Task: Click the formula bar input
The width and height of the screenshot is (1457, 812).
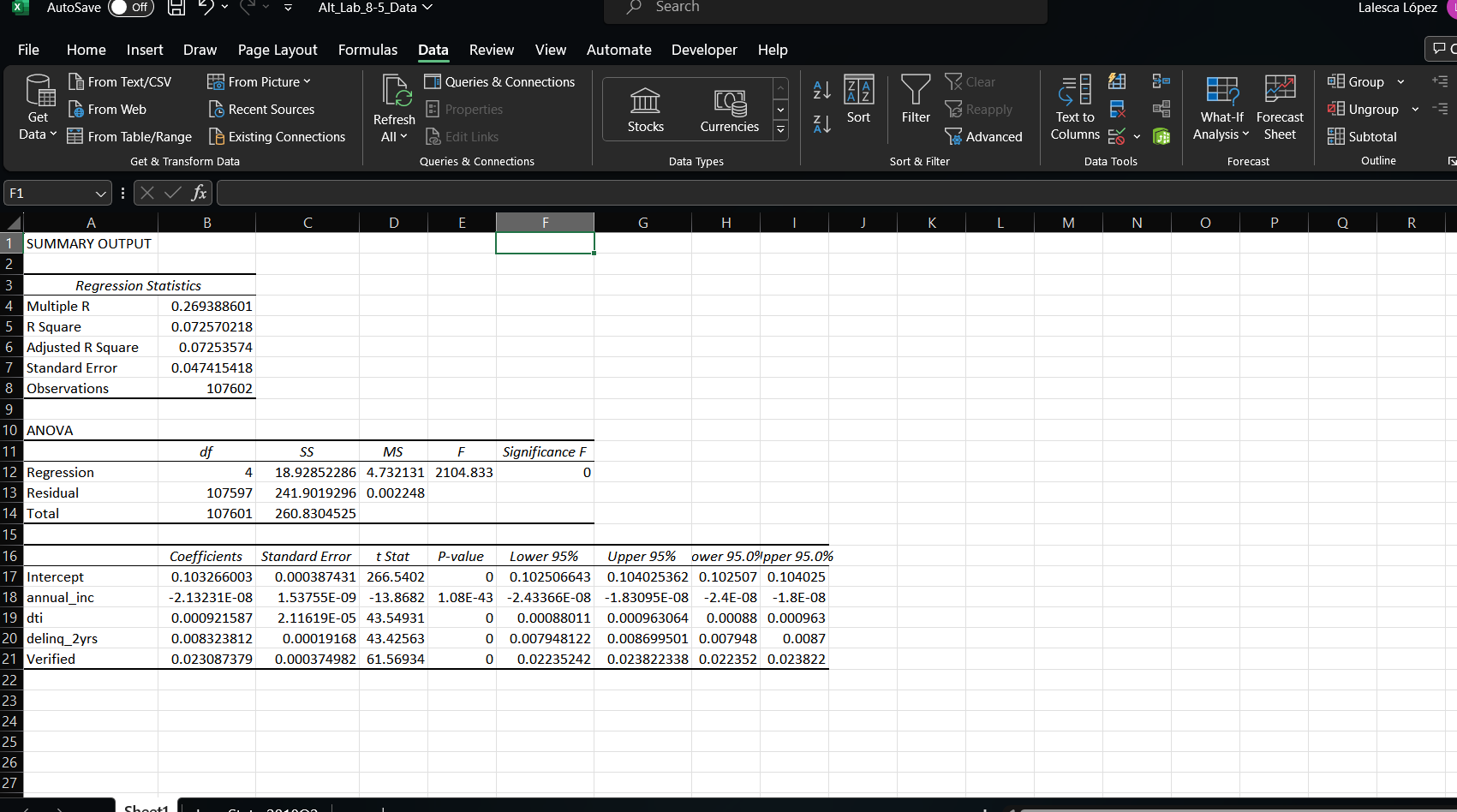Action: pos(836,193)
